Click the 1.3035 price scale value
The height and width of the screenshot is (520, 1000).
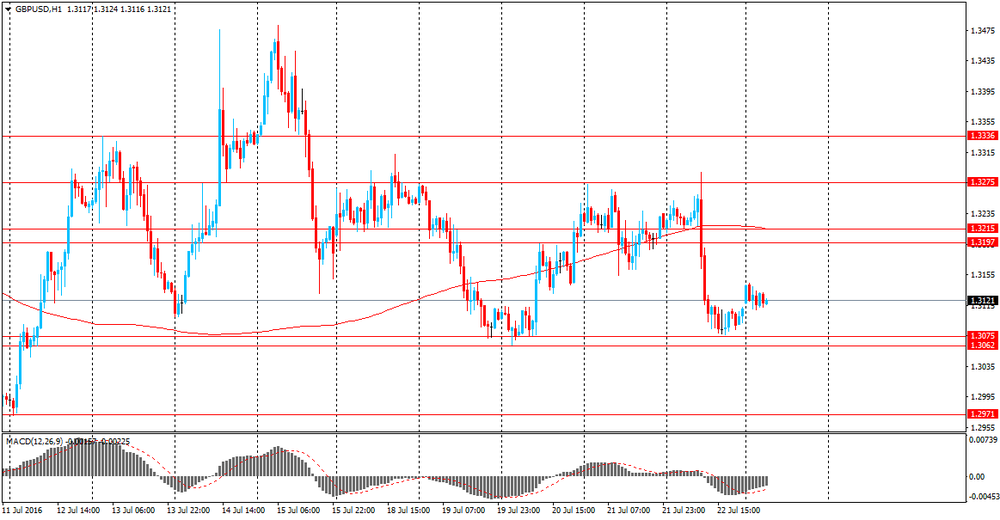pyautogui.click(x=982, y=366)
